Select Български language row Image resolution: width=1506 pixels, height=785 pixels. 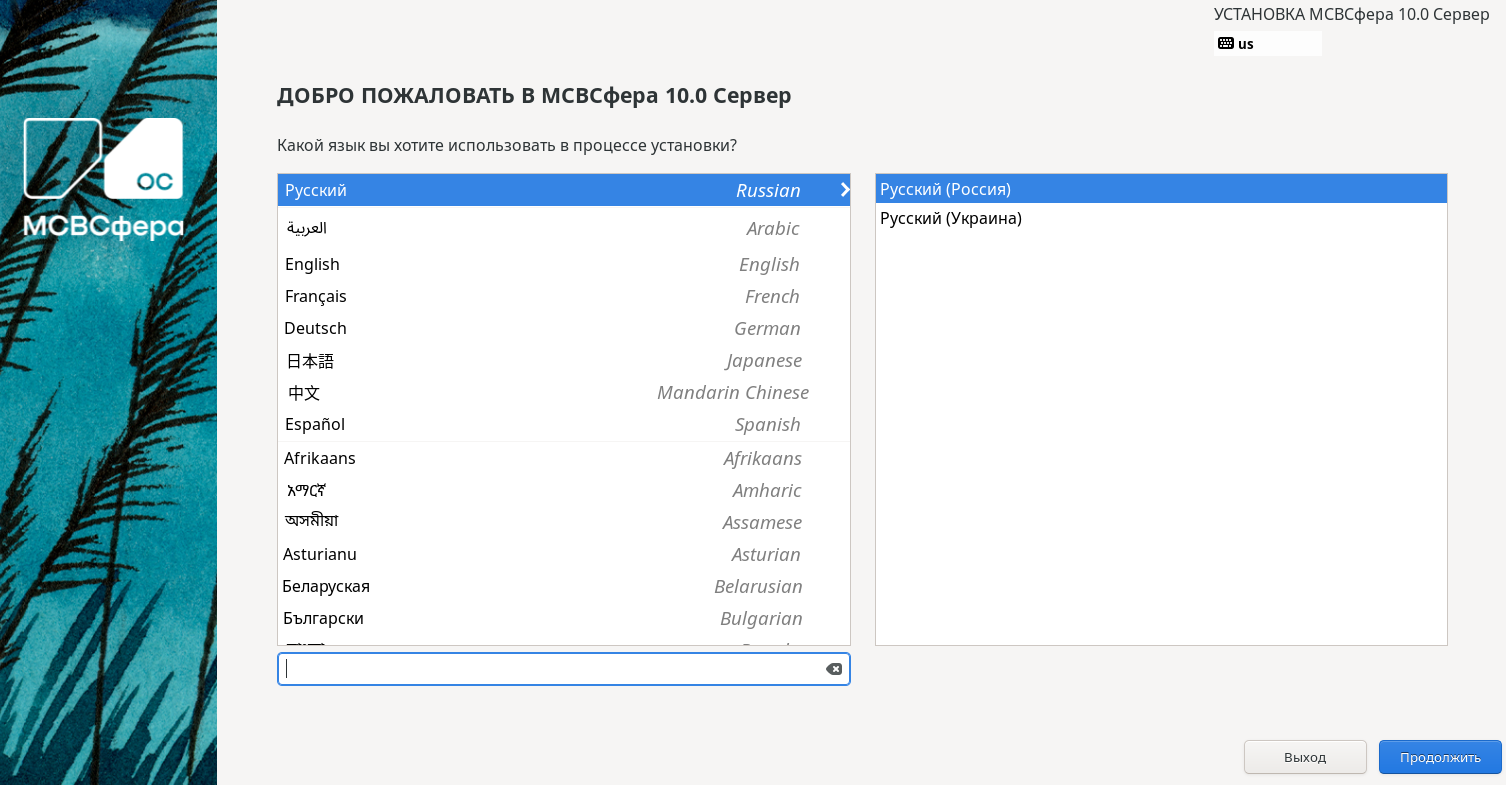coord(564,618)
